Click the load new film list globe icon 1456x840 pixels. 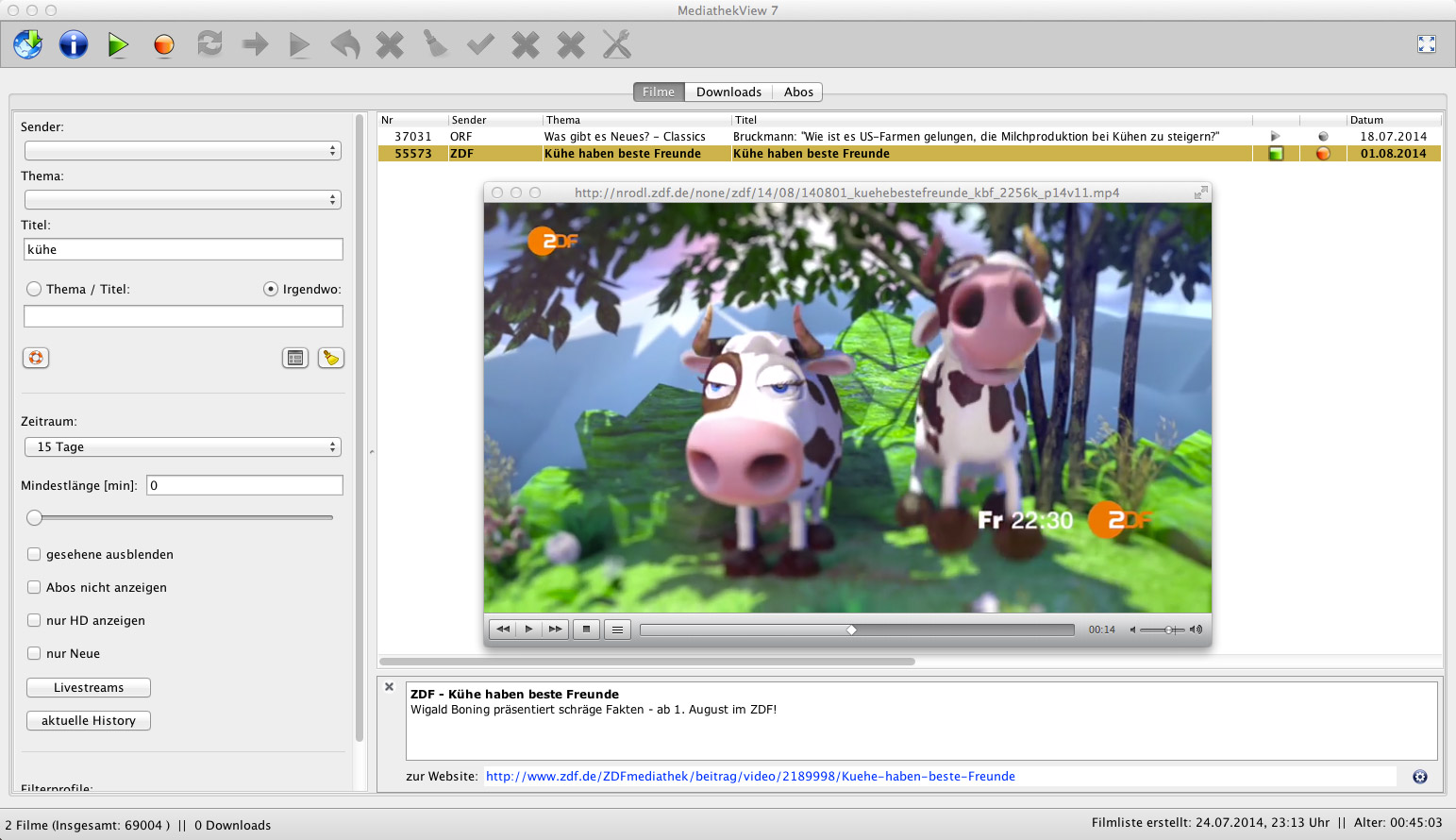coord(28,44)
